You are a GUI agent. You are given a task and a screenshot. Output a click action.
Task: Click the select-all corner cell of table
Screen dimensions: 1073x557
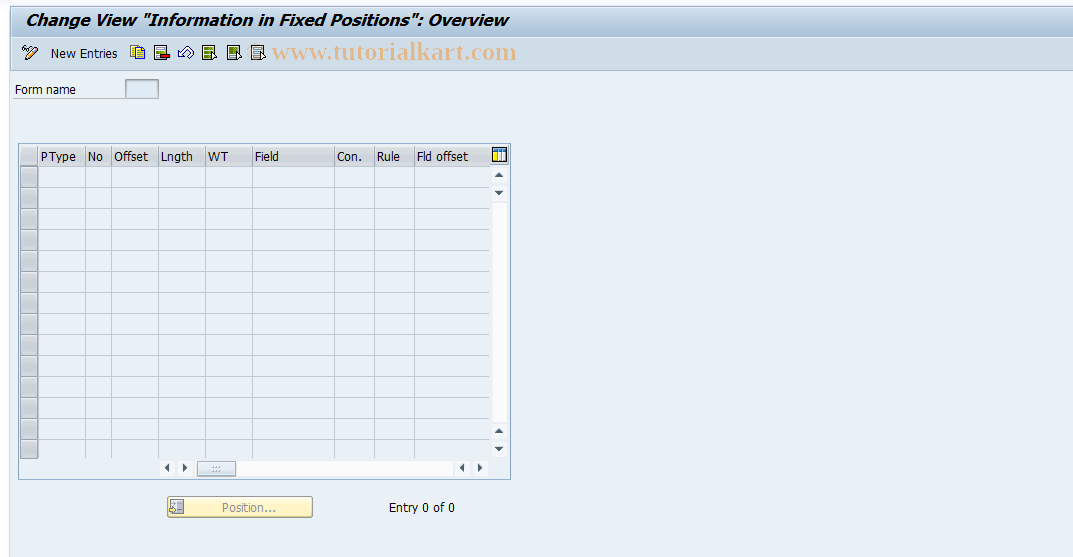point(29,157)
